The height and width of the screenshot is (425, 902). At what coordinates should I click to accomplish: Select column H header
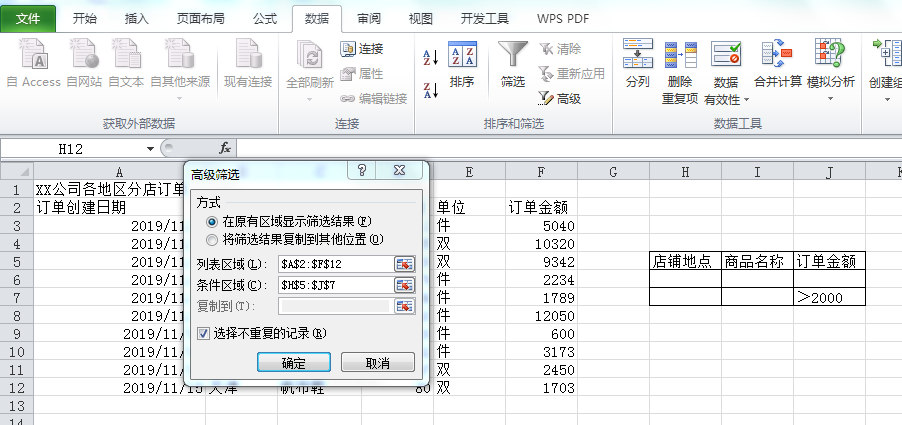coord(685,171)
